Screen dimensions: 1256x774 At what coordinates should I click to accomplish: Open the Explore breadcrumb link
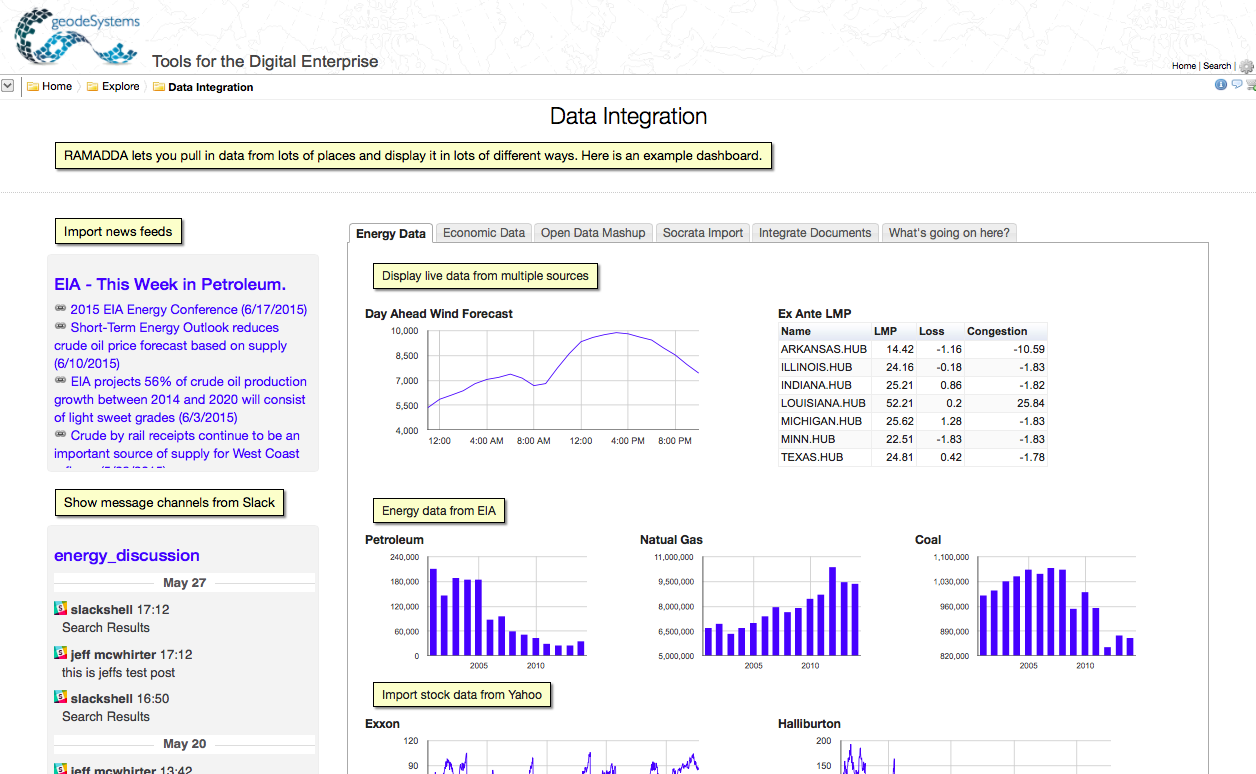[121, 87]
